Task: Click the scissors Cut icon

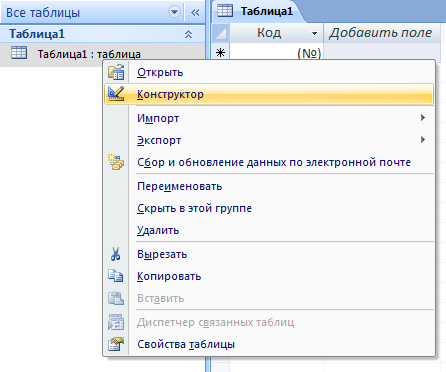Action: tap(116, 254)
